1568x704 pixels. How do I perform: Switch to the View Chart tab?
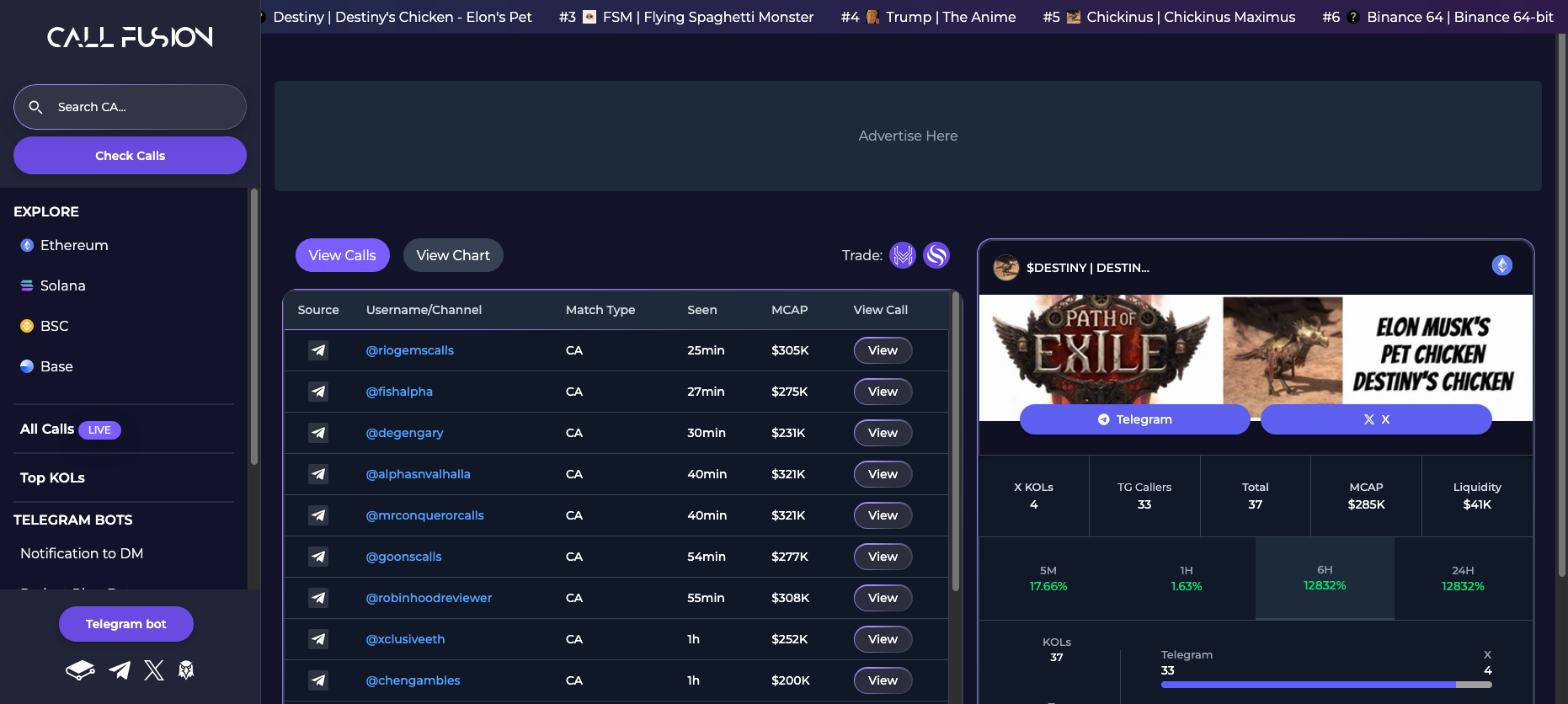(x=453, y=255)
